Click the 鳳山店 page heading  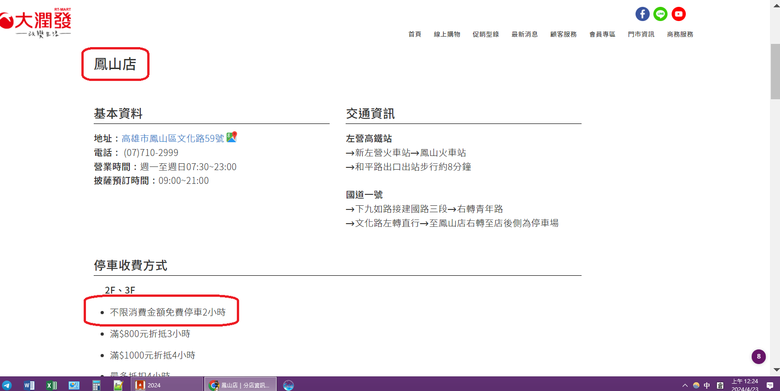[115, 64]
